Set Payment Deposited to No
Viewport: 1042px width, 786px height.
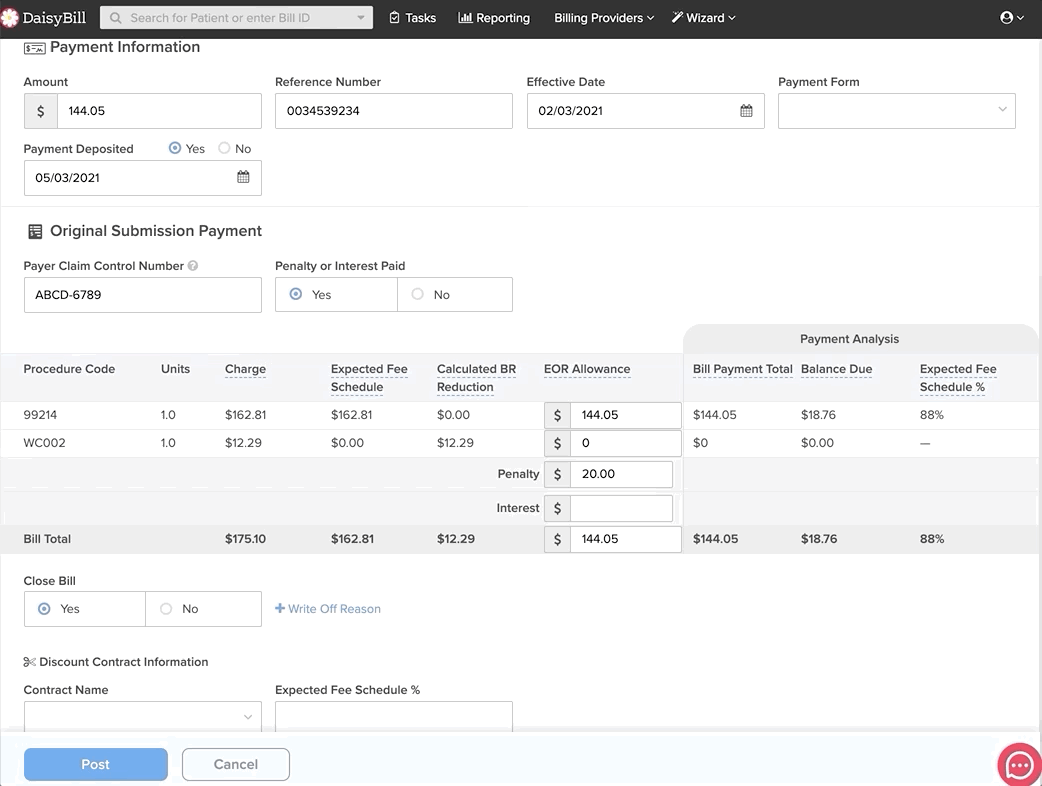pyautogui.click(x=225, y=149)
